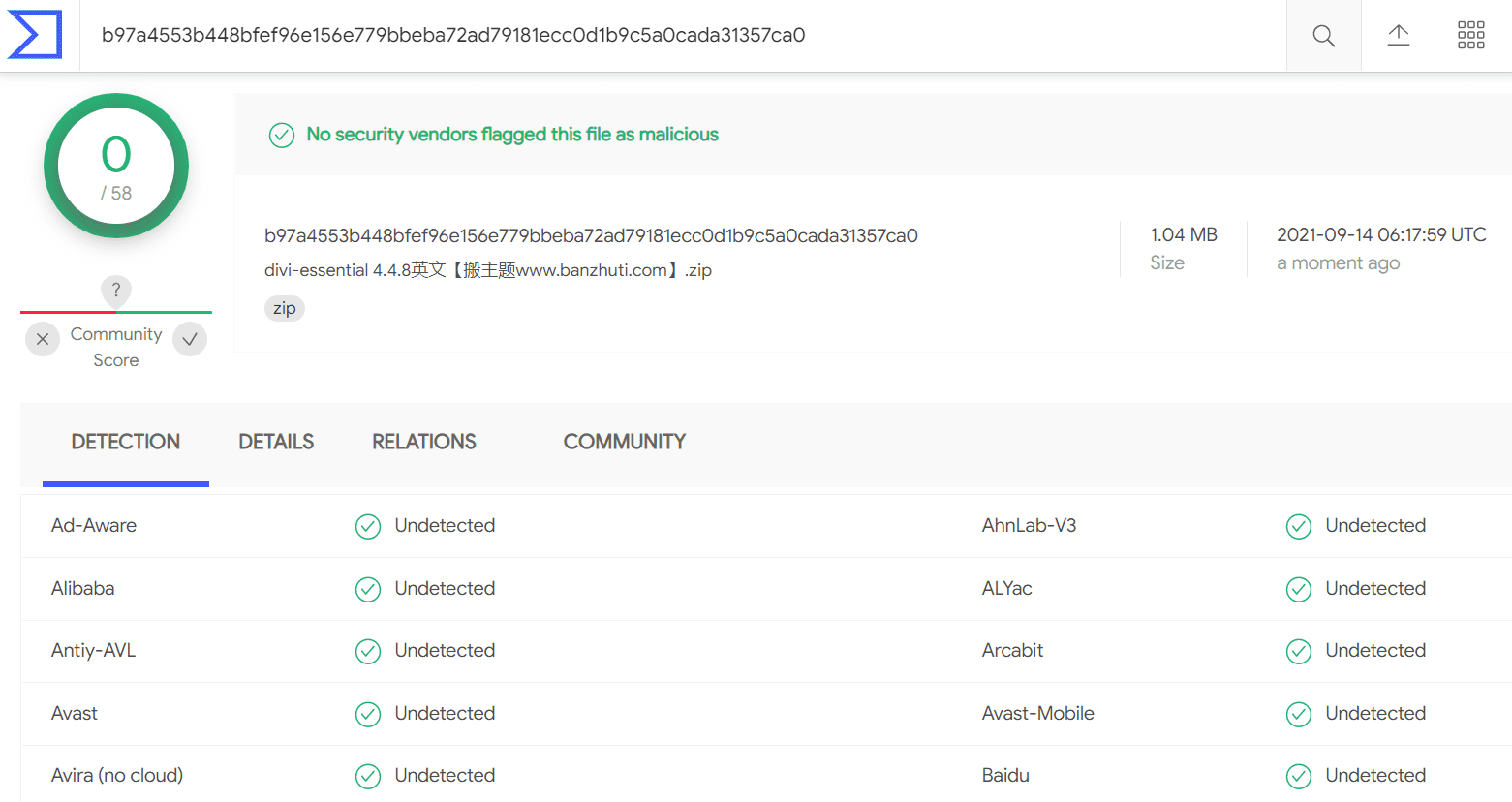Click the zip tag chip
This screenshot has height=802, width=1512.
coord(285,308)
